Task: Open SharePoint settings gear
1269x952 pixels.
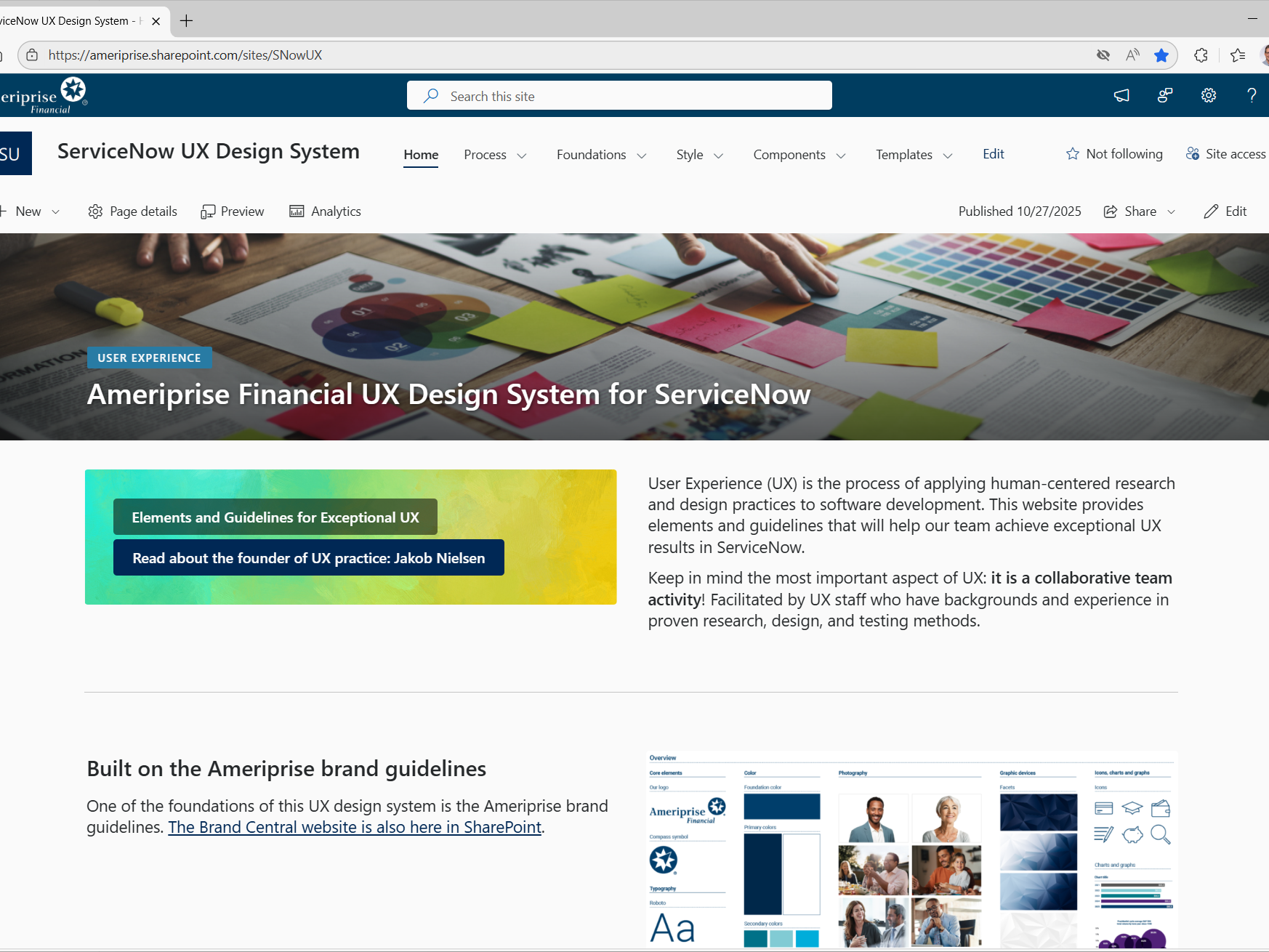Action: [x=1209, y=95]
